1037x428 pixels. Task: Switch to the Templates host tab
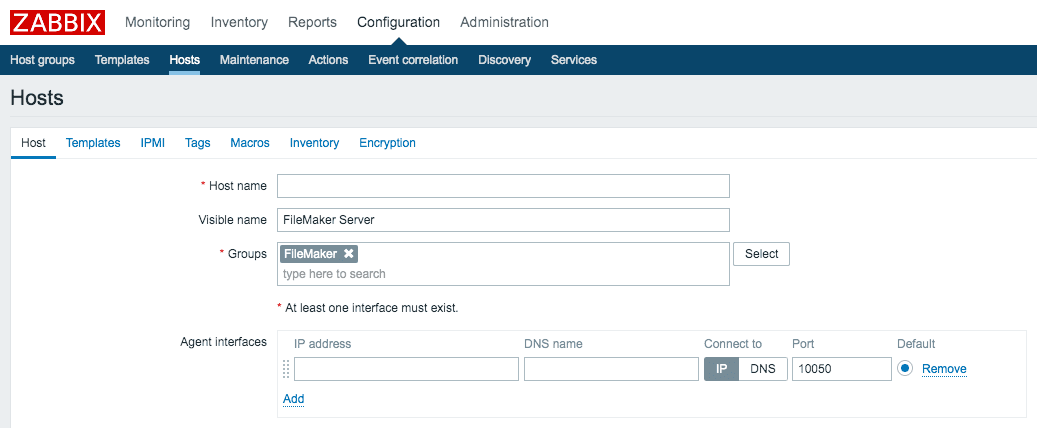click(x=93, y=143)
